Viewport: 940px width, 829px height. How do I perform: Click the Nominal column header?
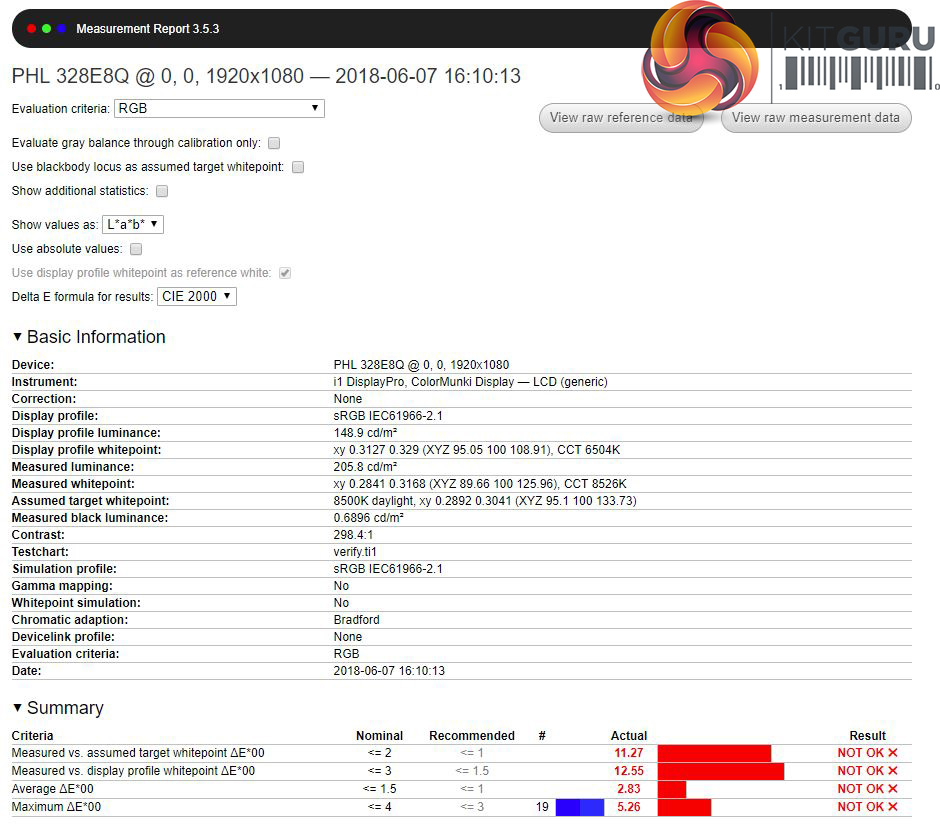379,735
